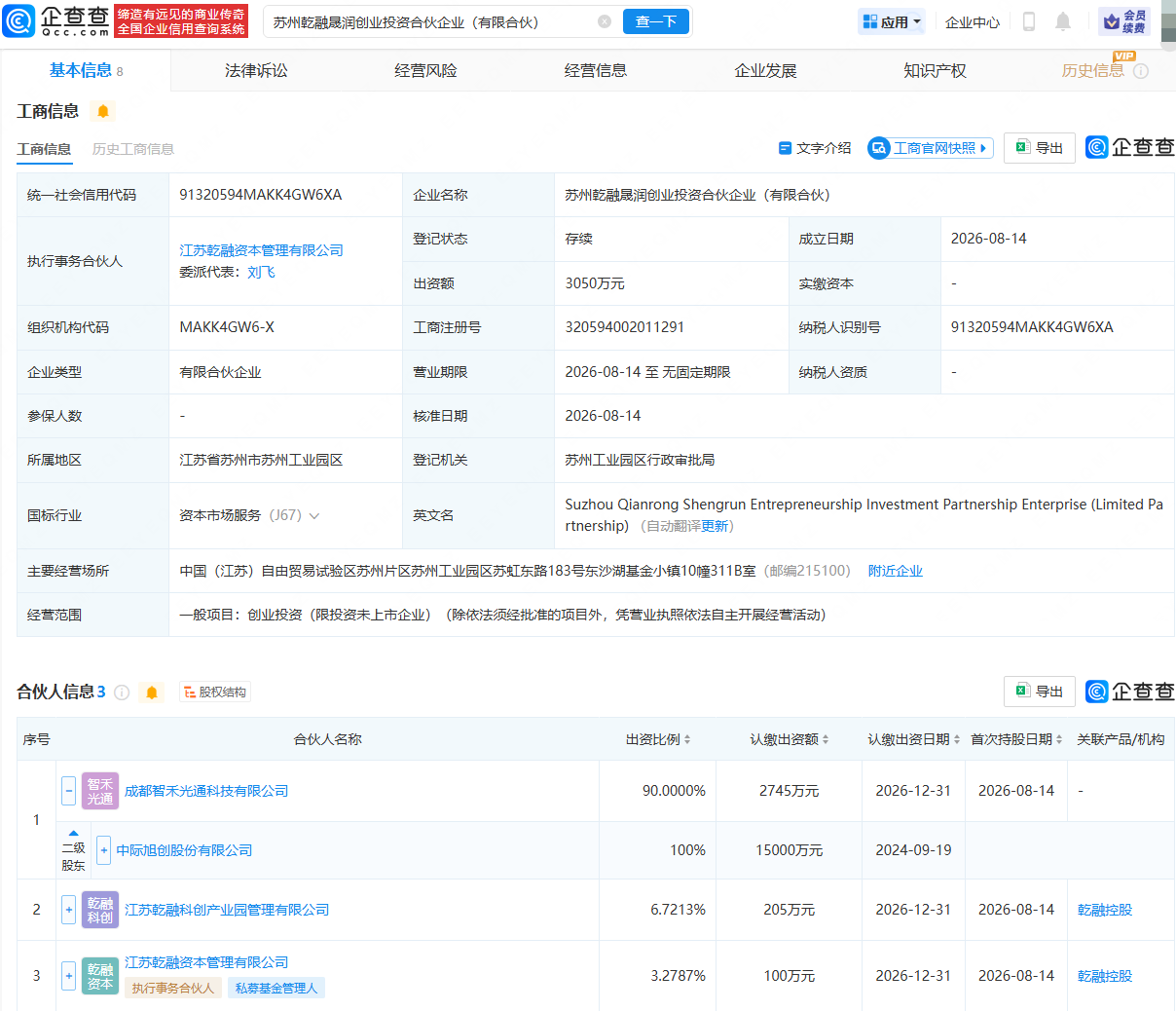Viewport: 1176px width, 1011px height.
Task: Expand the 资本市场服务 (J67) industry dropdown
Action: coord(314,516)
